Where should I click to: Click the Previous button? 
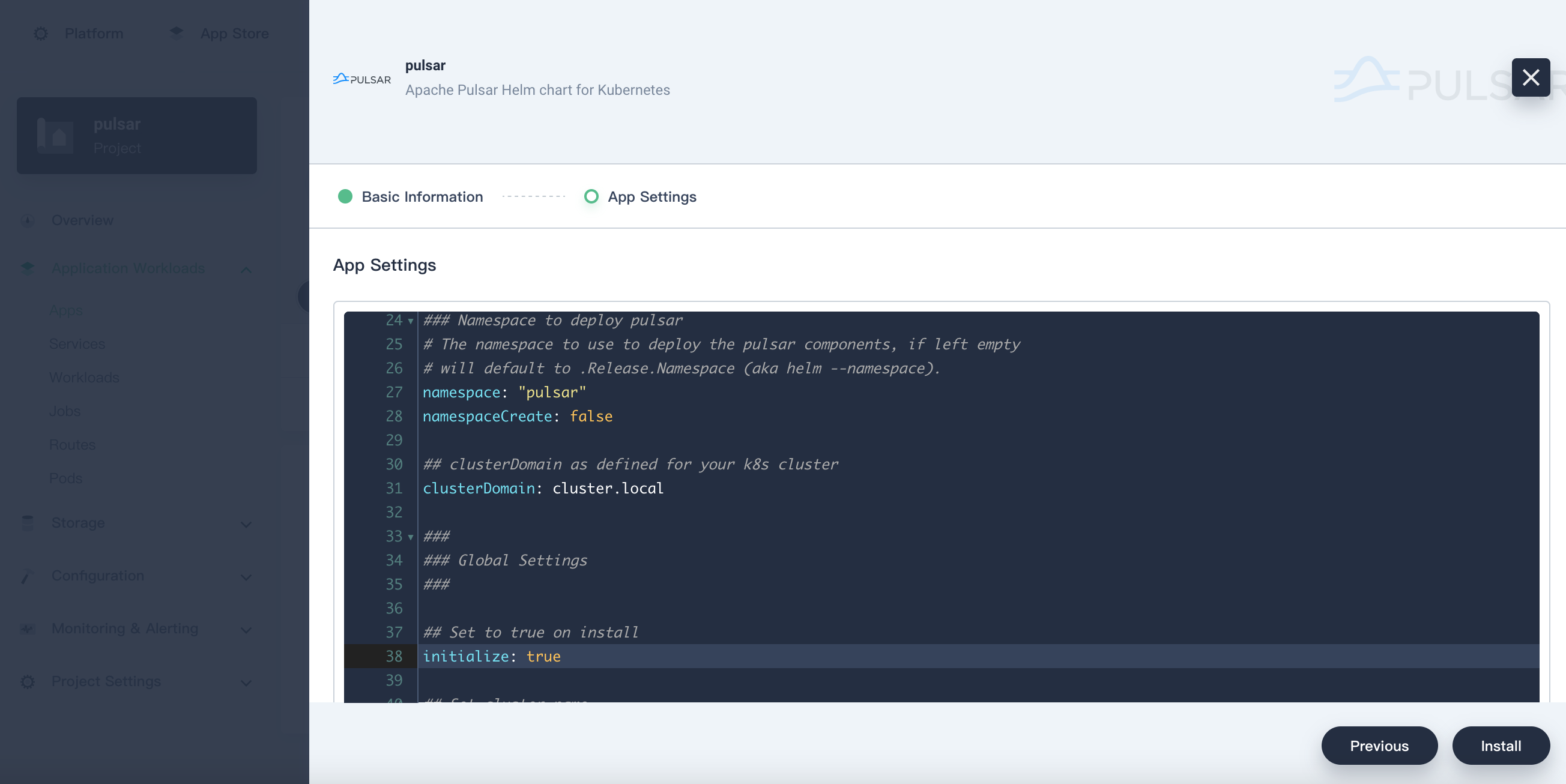tap(1380, 745)
